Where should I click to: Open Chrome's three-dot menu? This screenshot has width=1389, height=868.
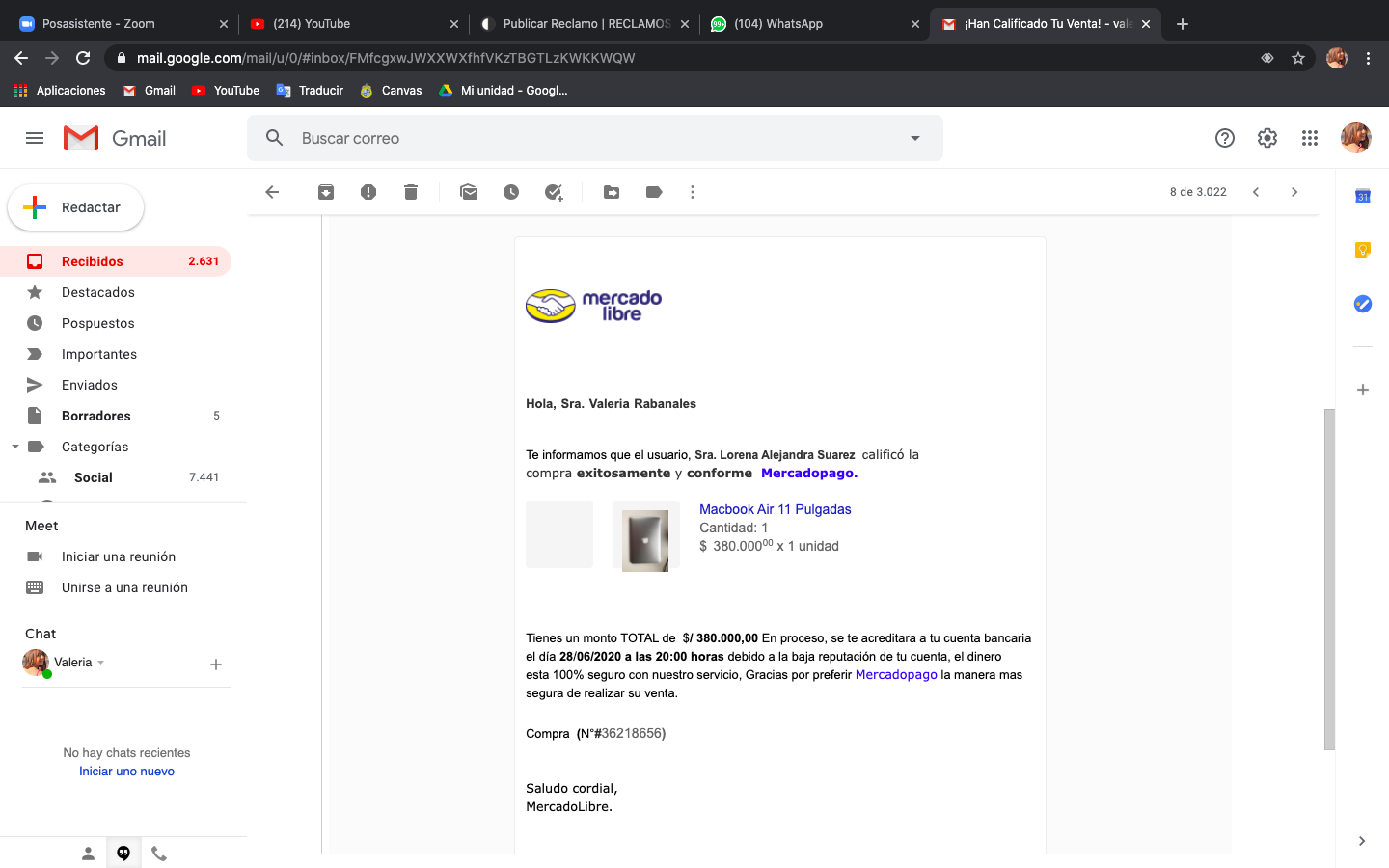1368,58
